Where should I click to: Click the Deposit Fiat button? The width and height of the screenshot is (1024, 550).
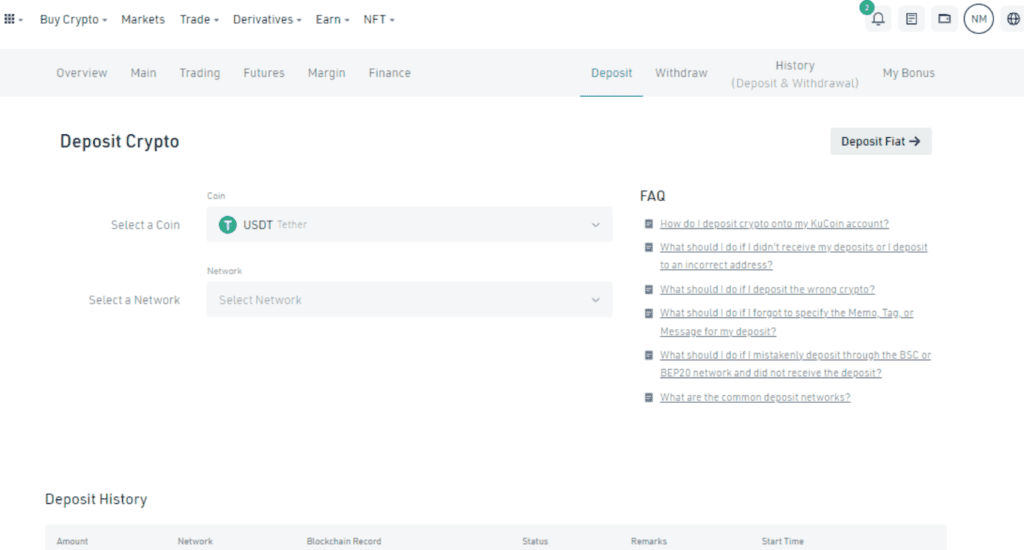[880, 142]
